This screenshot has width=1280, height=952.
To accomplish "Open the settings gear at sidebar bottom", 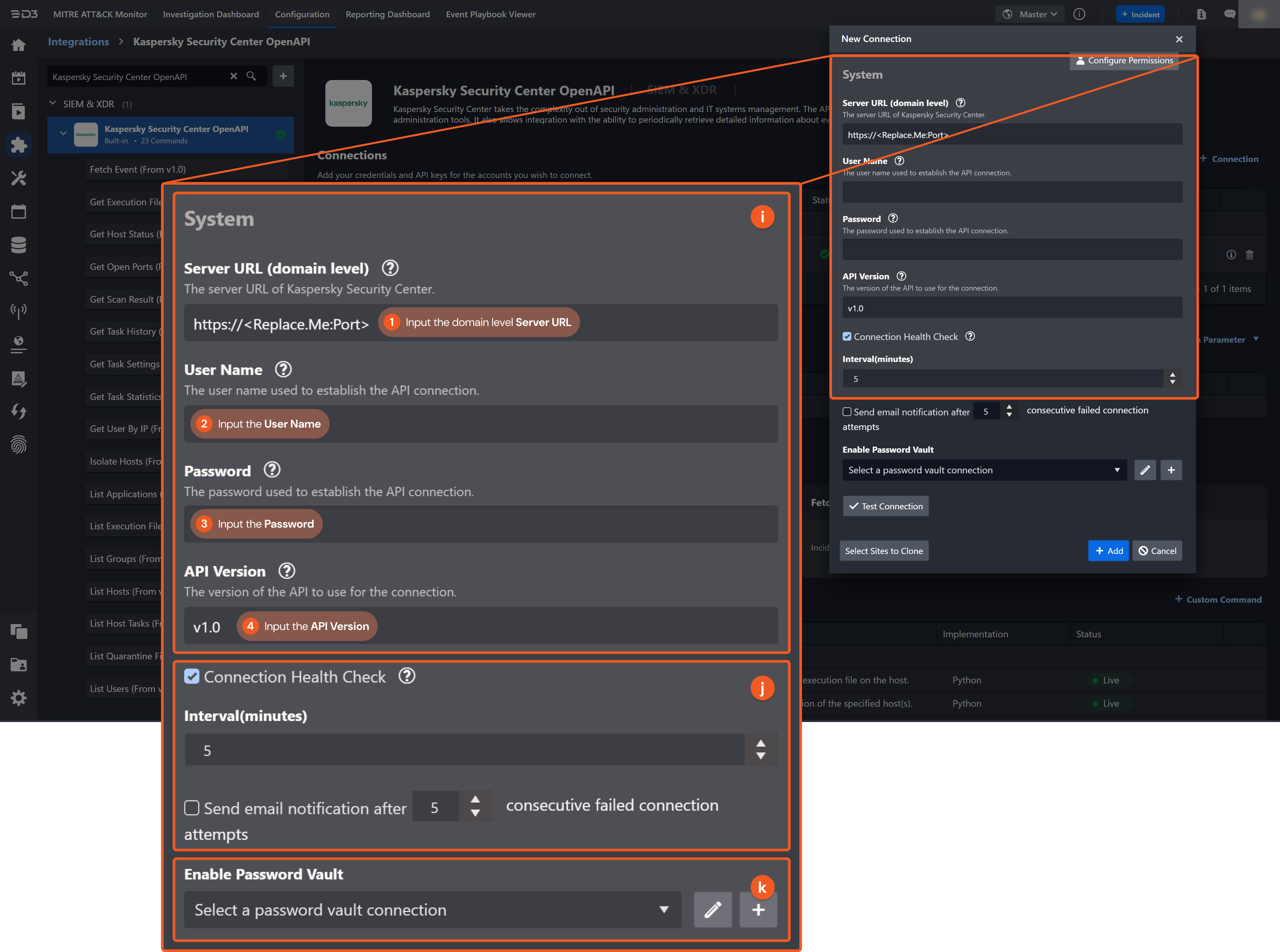I will coord(18,698).
